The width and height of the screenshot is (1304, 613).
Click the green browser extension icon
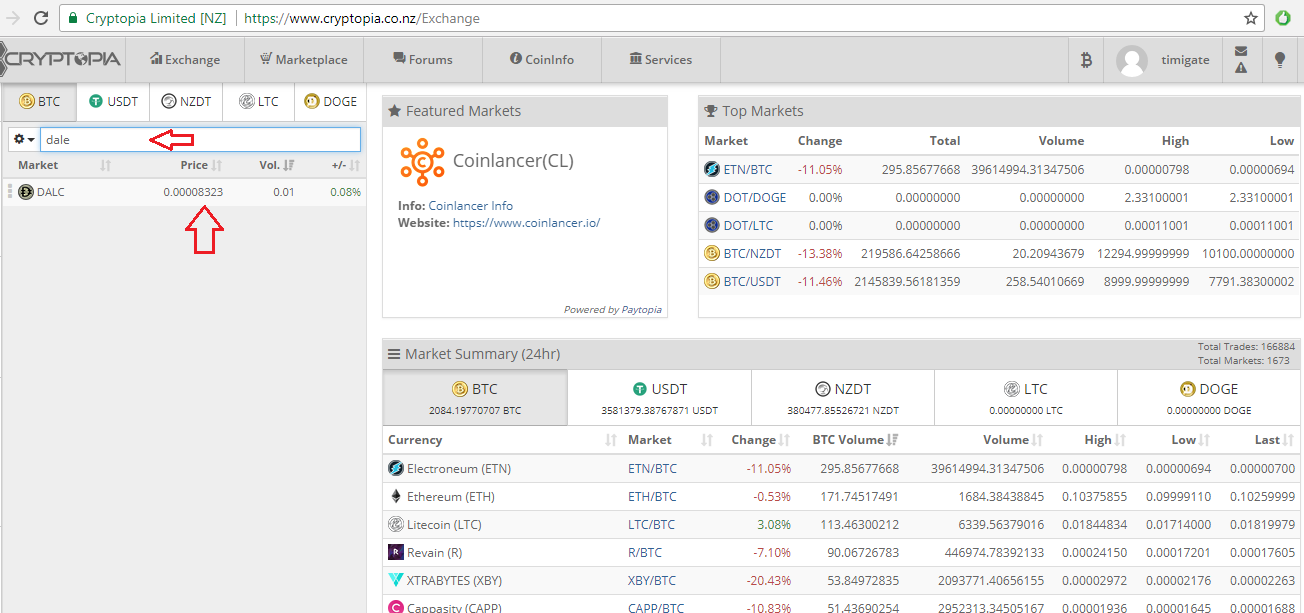tap(1283, 18)
